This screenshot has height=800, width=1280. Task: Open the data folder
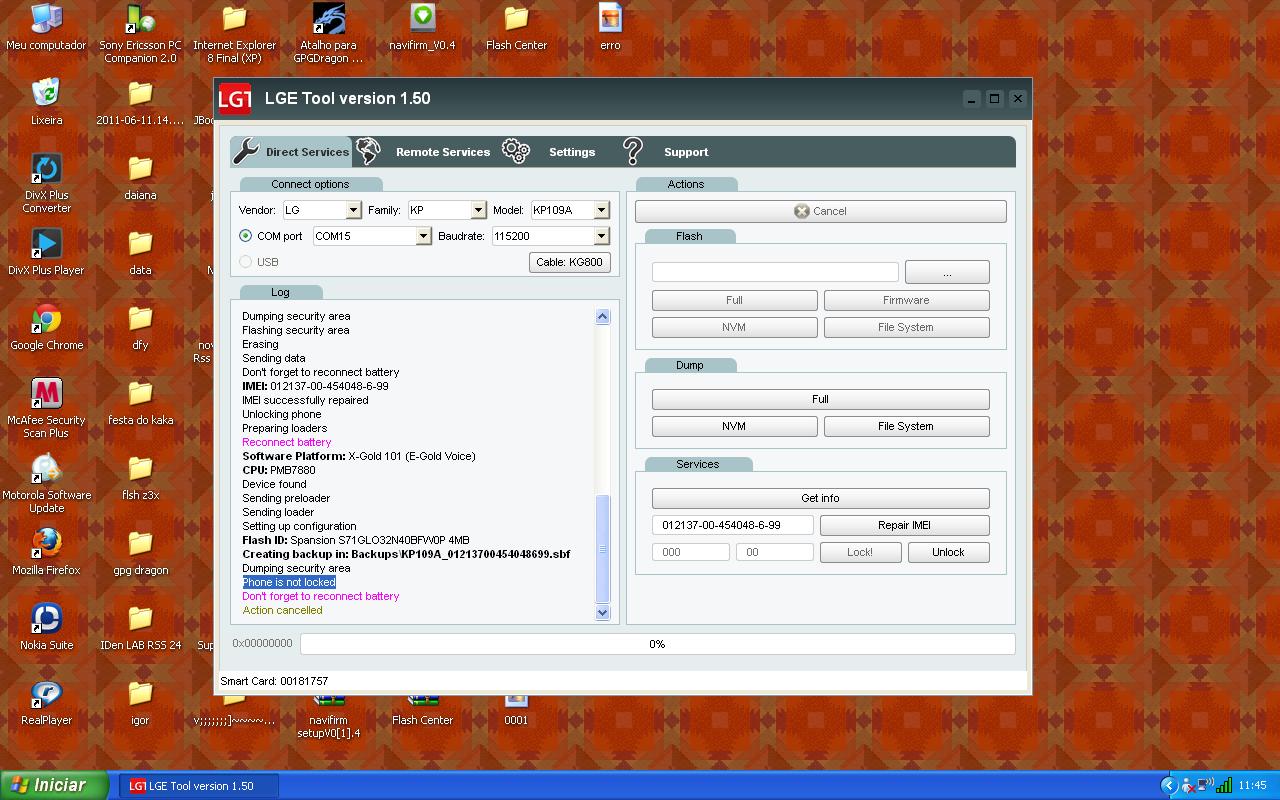pyautogui.click(x=140, y=252)
